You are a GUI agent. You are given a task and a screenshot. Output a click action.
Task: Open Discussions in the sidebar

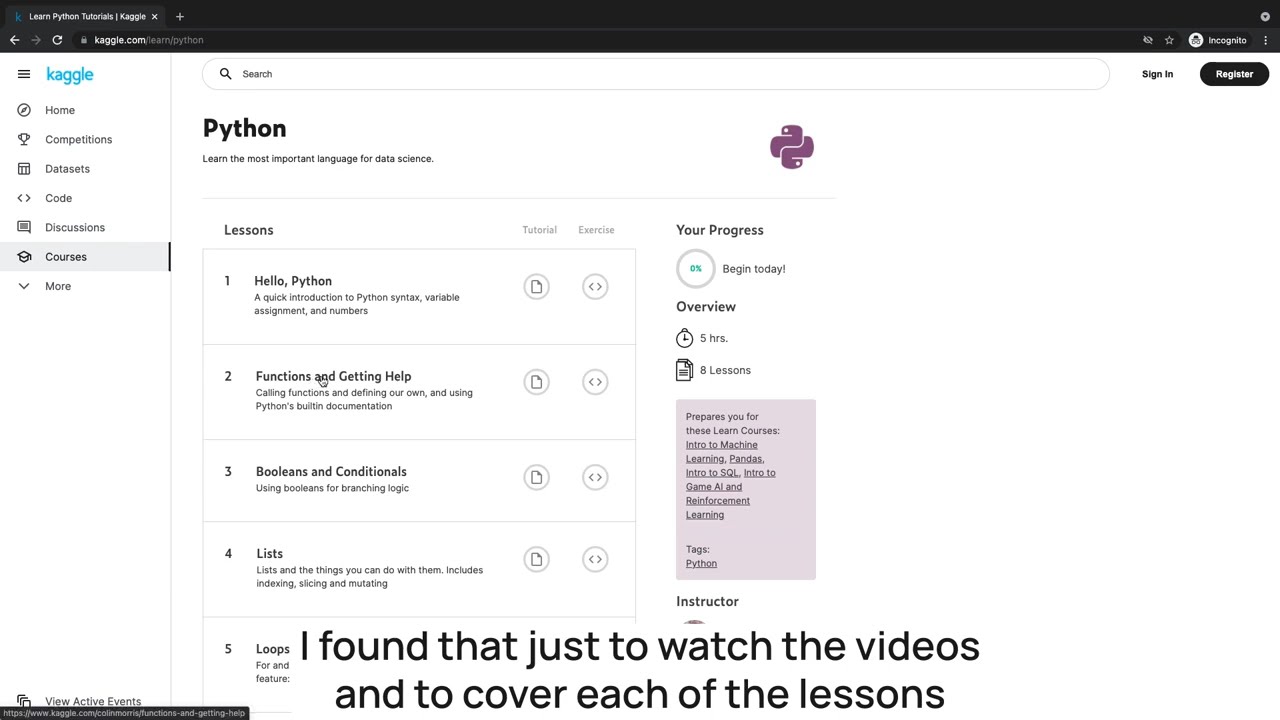pyautogui.click(x=75, y=227)
